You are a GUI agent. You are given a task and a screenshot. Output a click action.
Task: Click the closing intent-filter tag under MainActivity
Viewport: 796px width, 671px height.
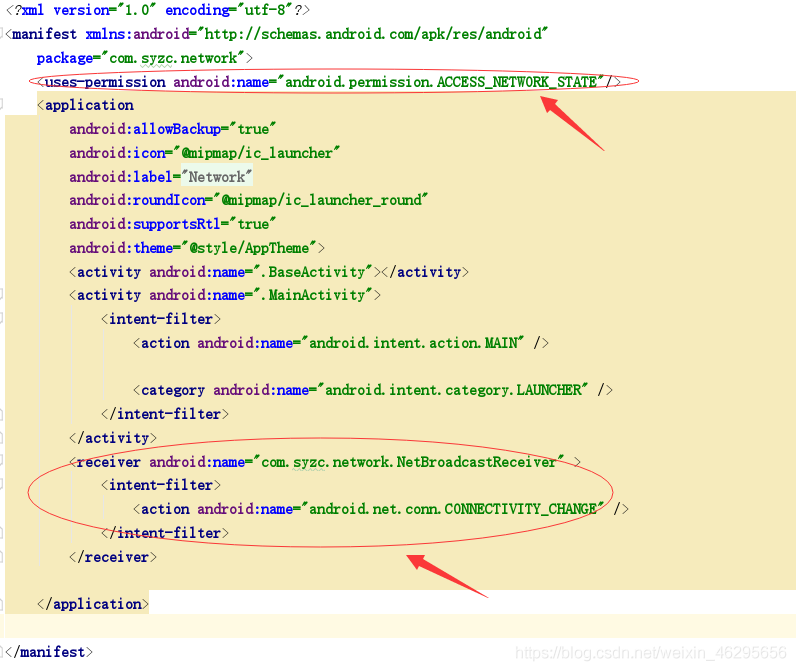[x=165, y=414]
